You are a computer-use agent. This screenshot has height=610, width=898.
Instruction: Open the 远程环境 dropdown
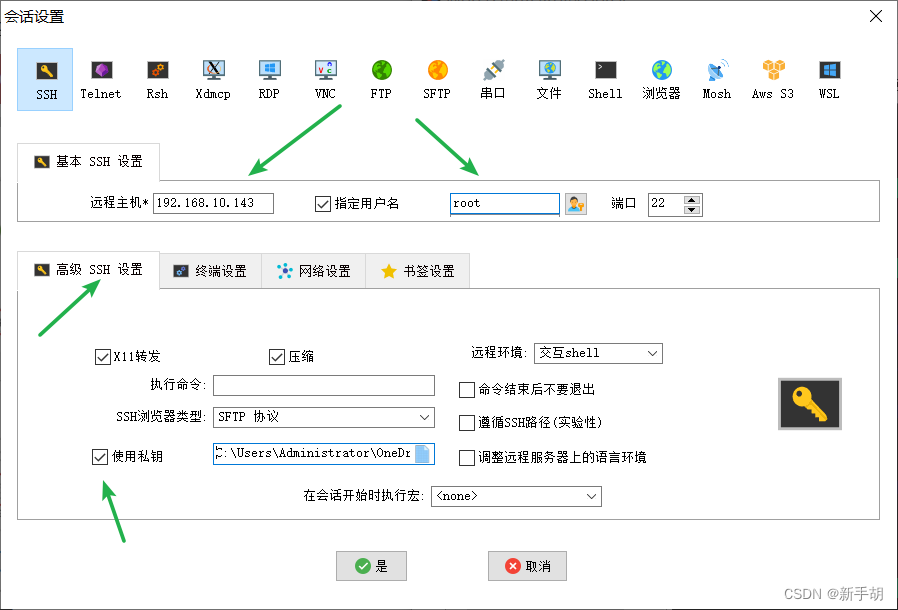[x=597, y=353]
